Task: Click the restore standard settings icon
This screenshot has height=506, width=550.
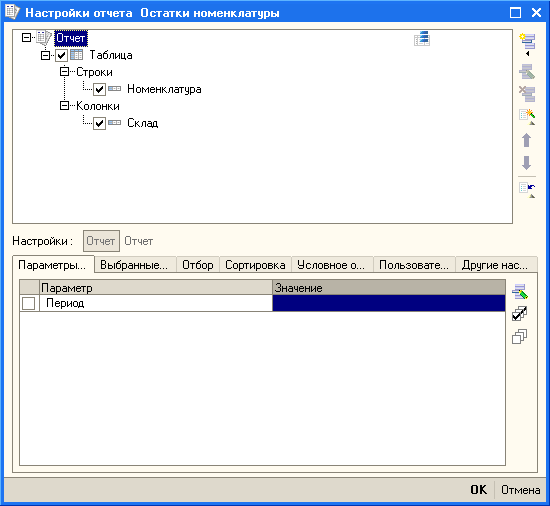Action: [x=527, y=190]
